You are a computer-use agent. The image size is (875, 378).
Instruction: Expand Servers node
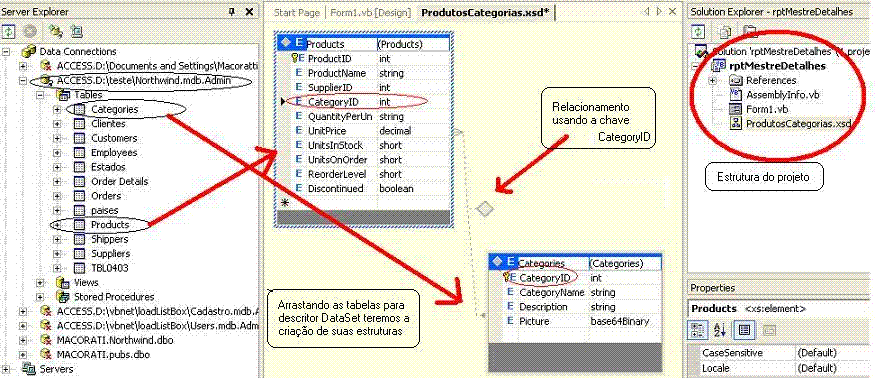click(6, 369)
